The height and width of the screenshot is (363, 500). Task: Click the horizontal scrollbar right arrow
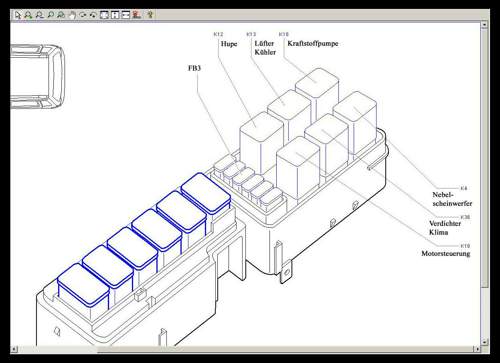477,349
